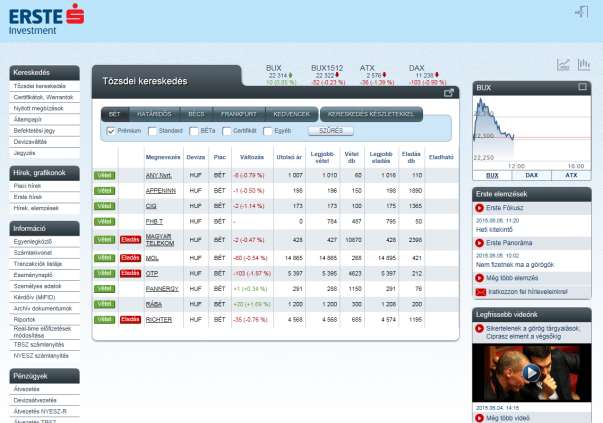Click the Erste Investment logo
603x423 pixels.
47,19
